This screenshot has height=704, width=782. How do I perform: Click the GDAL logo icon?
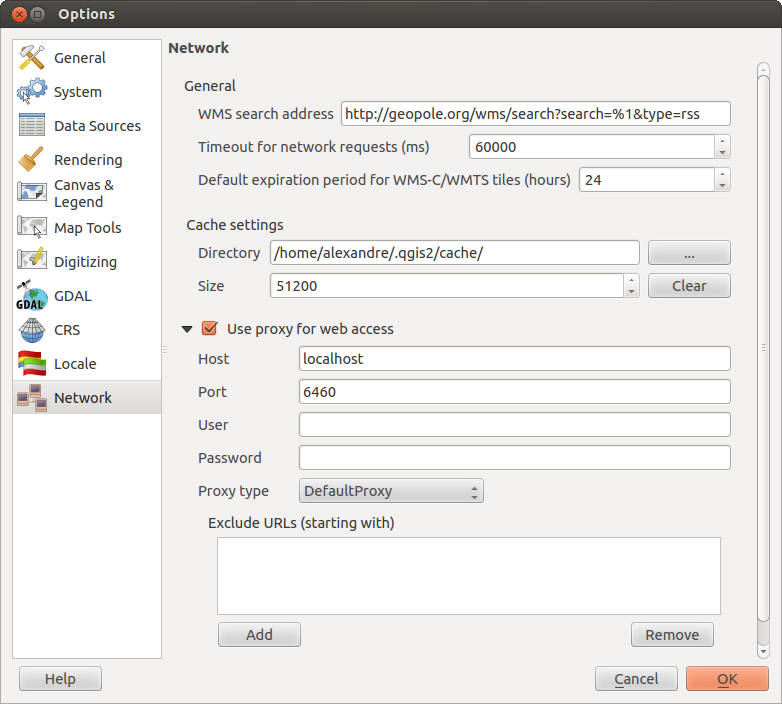coord(32,296)
